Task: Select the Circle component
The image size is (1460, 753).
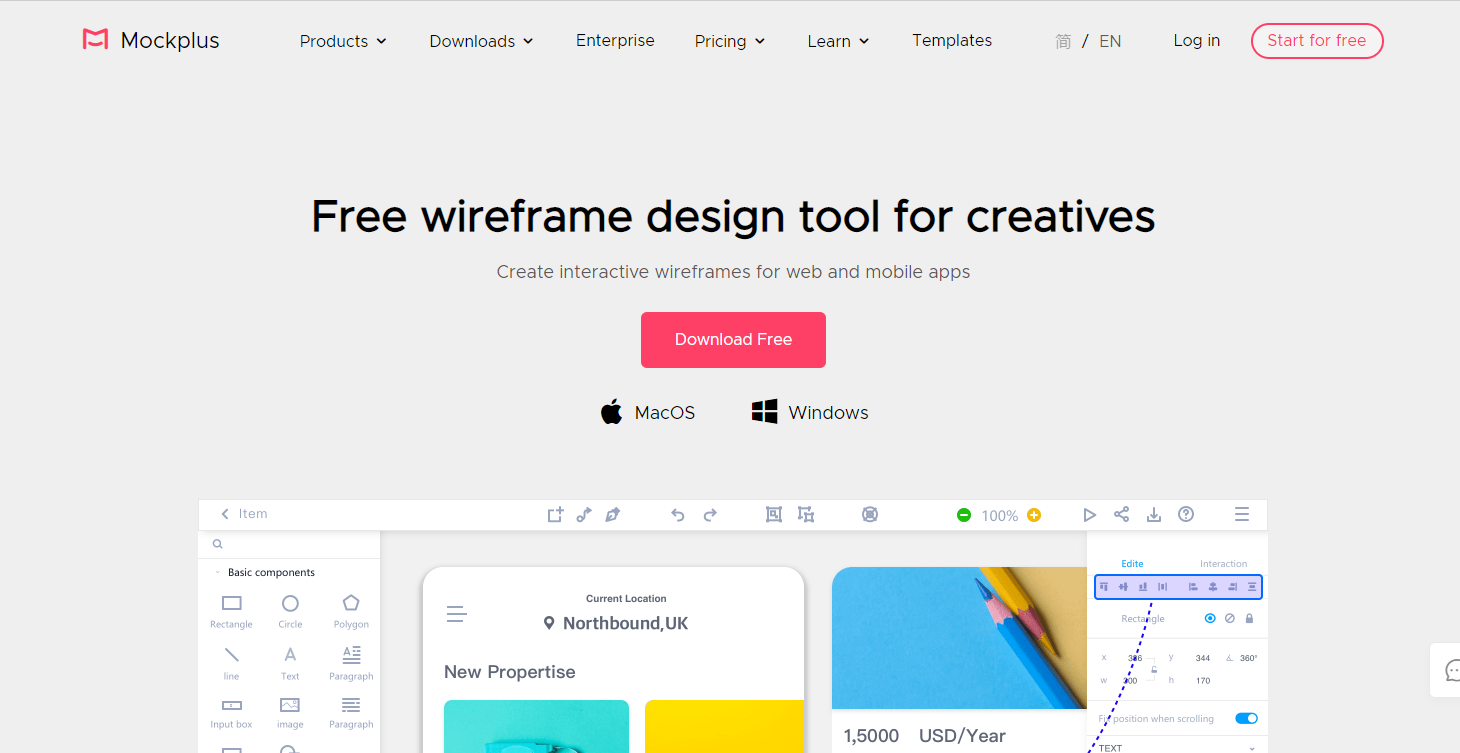Action: [290, 611]
